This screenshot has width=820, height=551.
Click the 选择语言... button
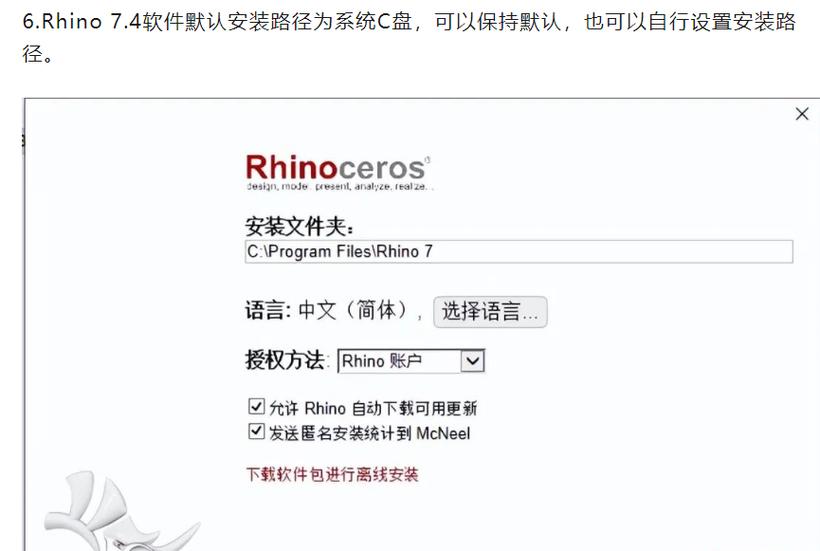[490, 312]
